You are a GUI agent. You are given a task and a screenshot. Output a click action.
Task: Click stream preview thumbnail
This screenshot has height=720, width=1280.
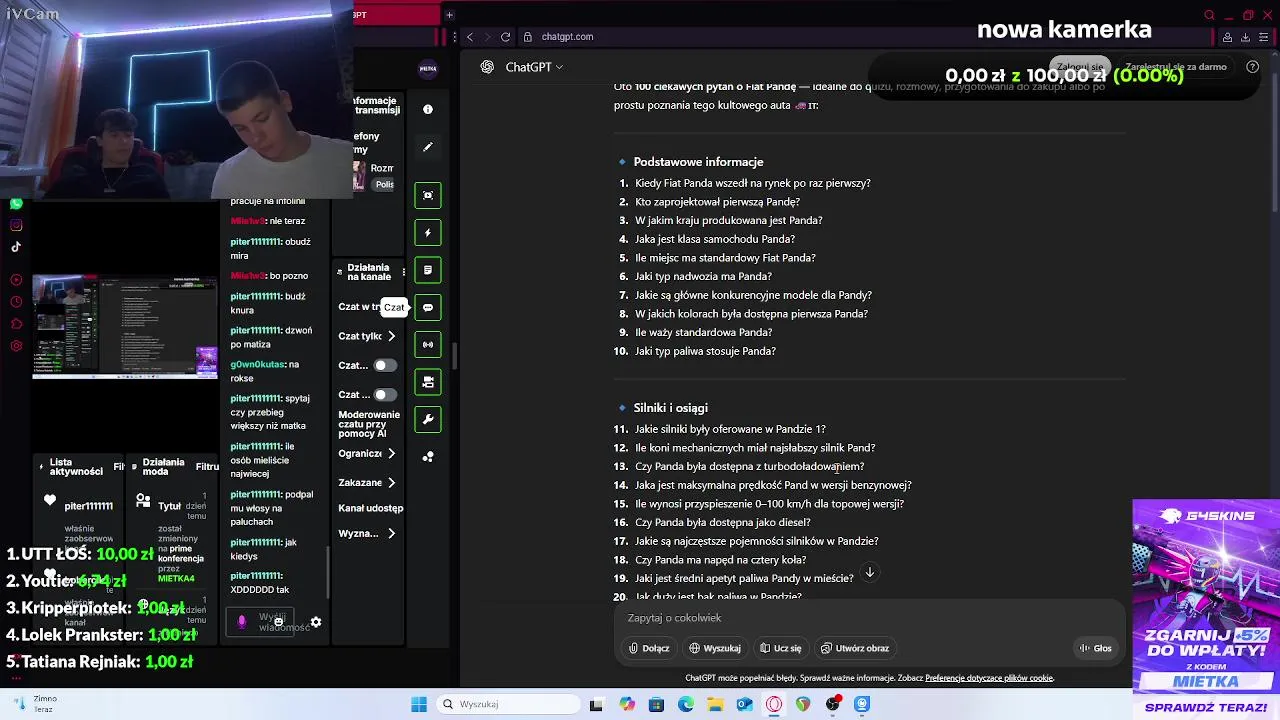[x=125, y=327]
